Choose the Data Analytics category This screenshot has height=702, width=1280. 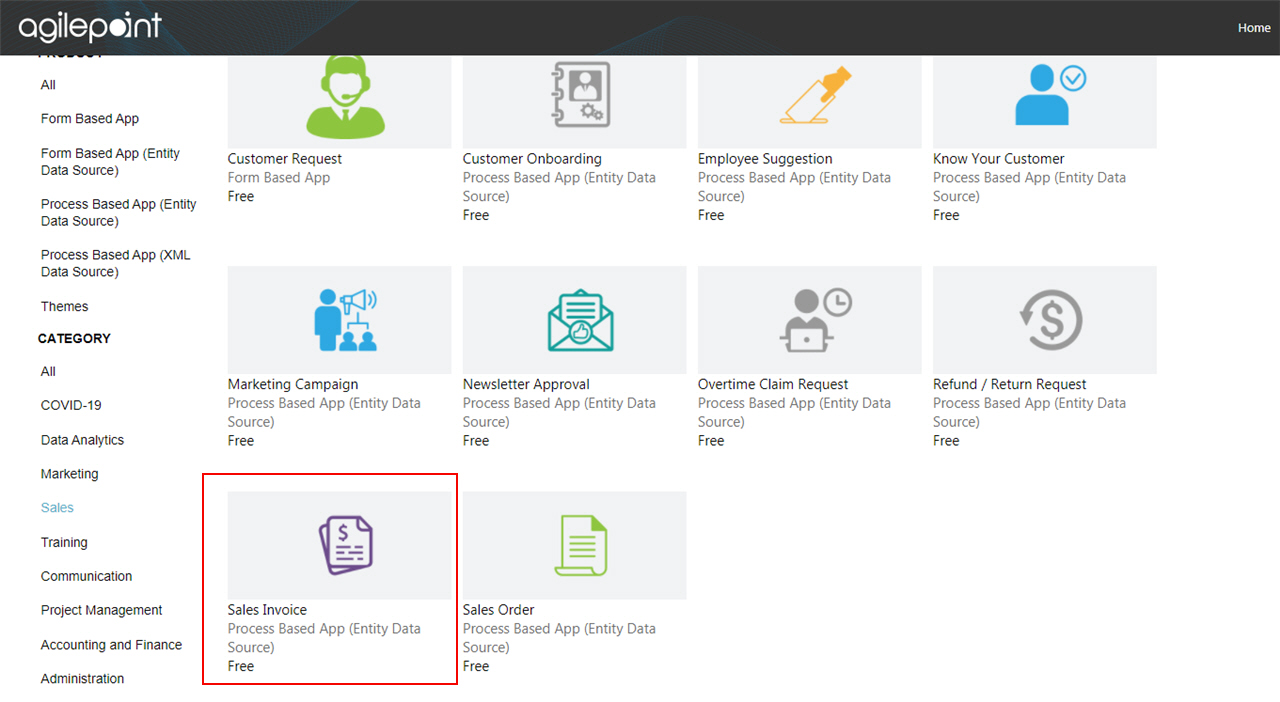(x=82, y=440)
